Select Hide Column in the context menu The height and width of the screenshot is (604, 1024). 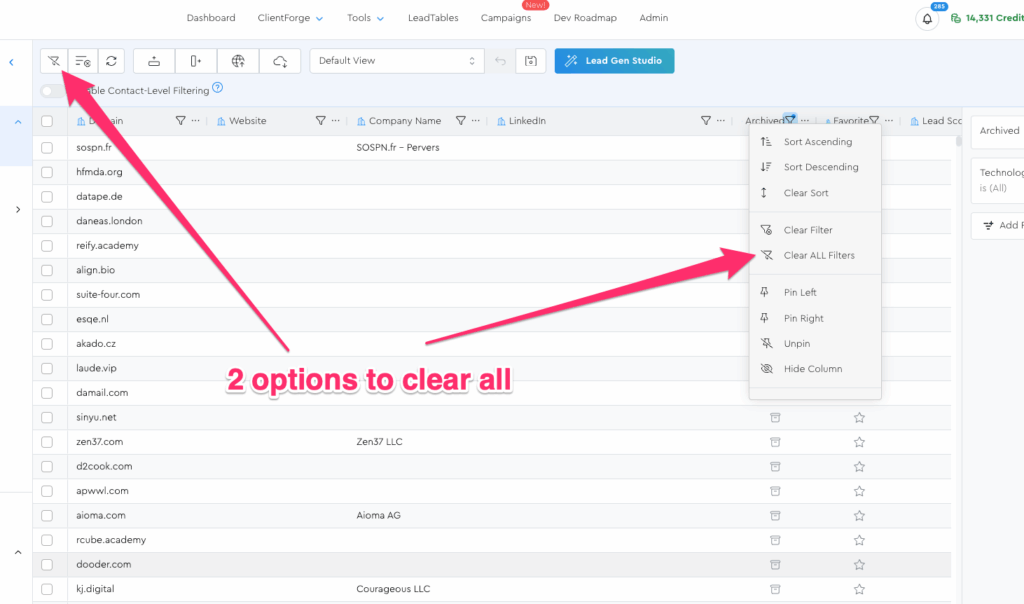(812, 369)
